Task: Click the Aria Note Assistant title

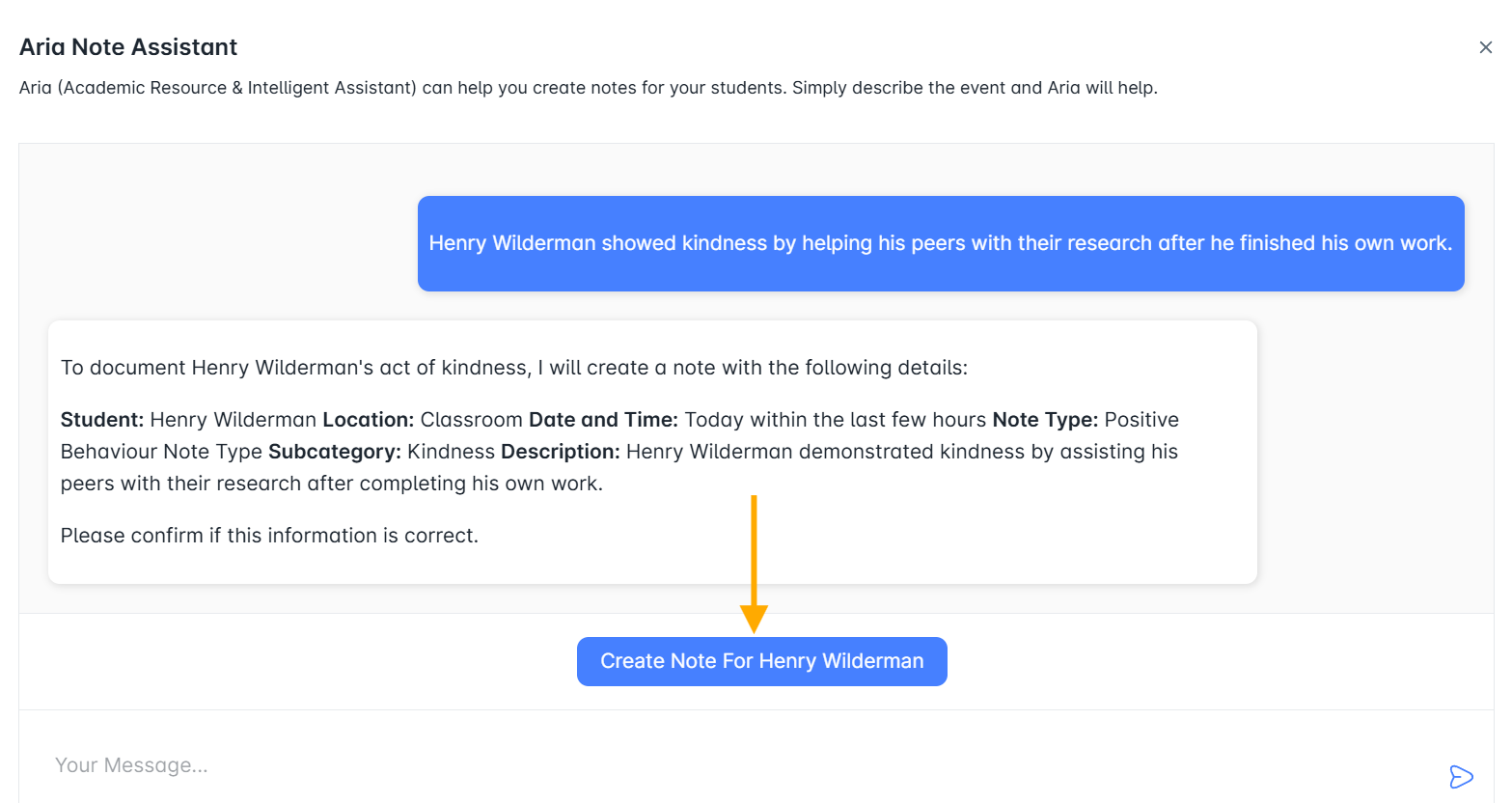Action: click(128, 47)
